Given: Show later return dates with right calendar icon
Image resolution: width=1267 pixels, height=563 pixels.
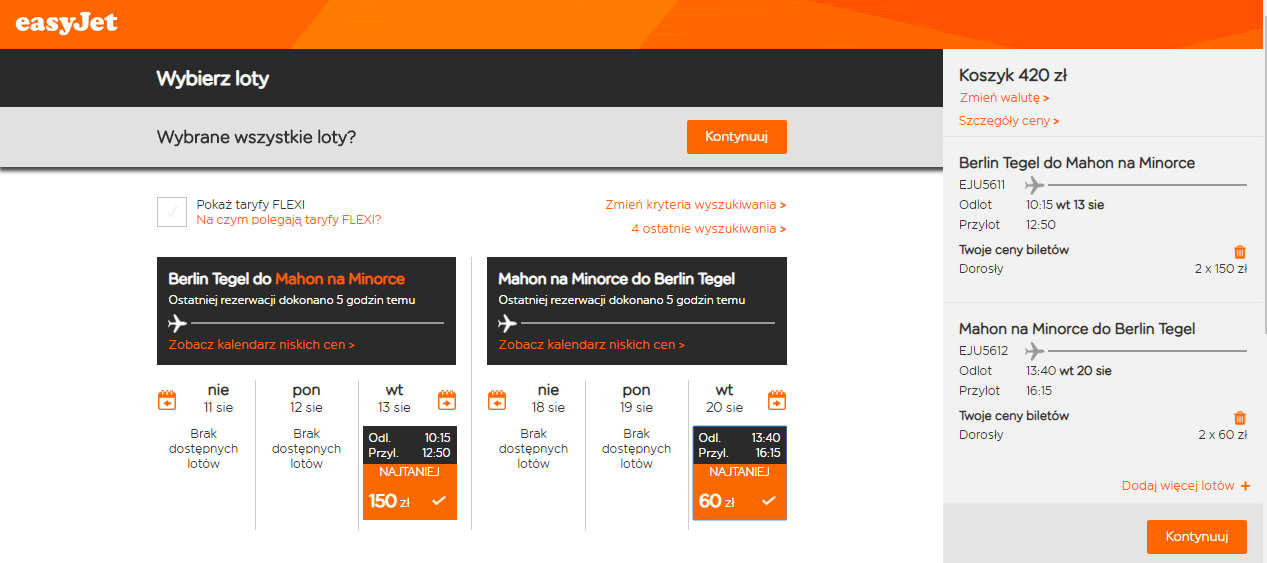Looking at the screenshot, I should pos(777,401).
